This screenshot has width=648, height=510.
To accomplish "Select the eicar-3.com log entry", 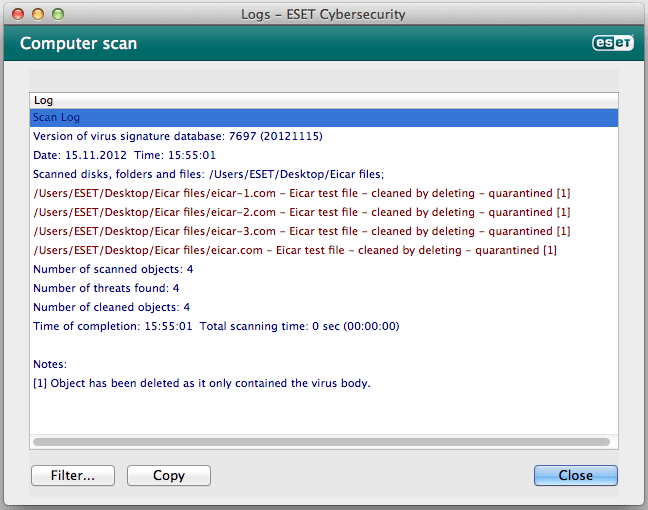I will [x=301, y=231].
